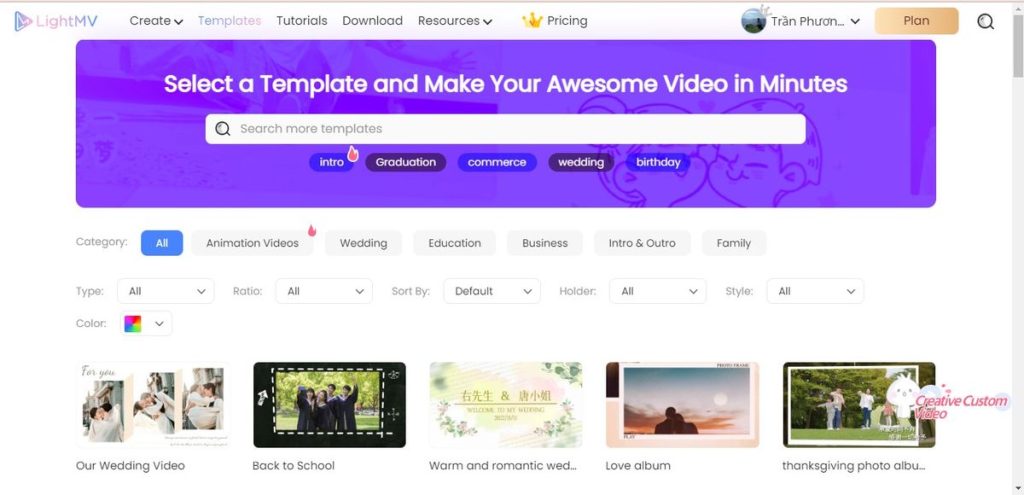Open the Ratio filter dropdown
Screen dimensions: 1024x495
pos(324,291)
